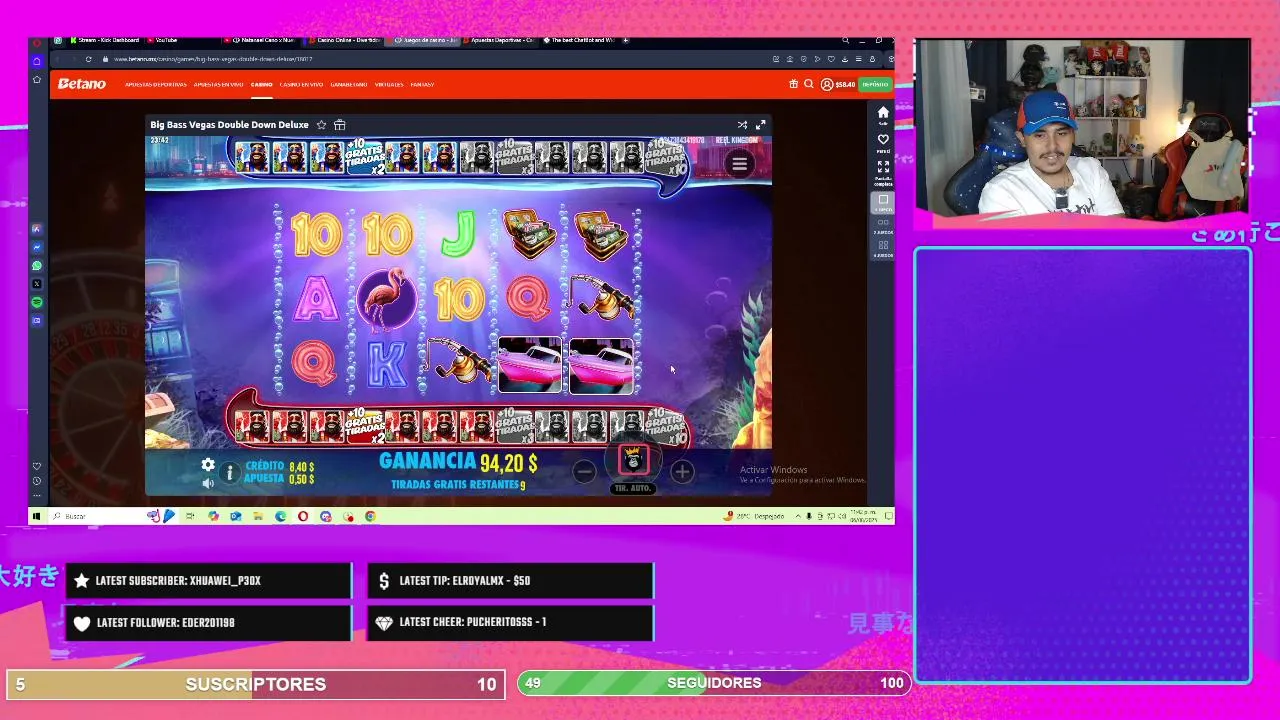Open Virtuales menu item
The height and width of the screenshot is (720, 1280).
pos(389,85)
